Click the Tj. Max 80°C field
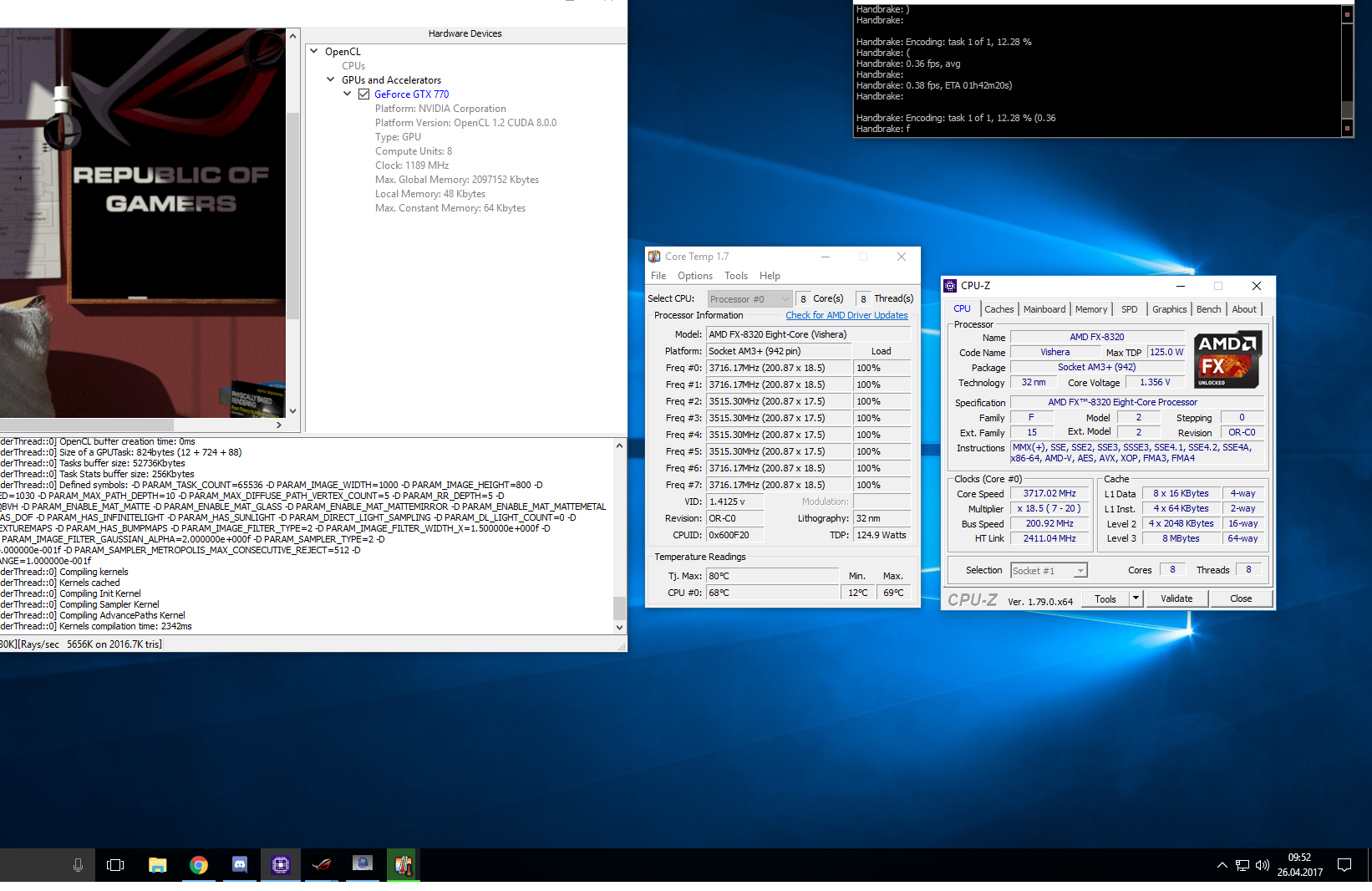The width and height of the screenshot is (1372, 891). (772, 576)
